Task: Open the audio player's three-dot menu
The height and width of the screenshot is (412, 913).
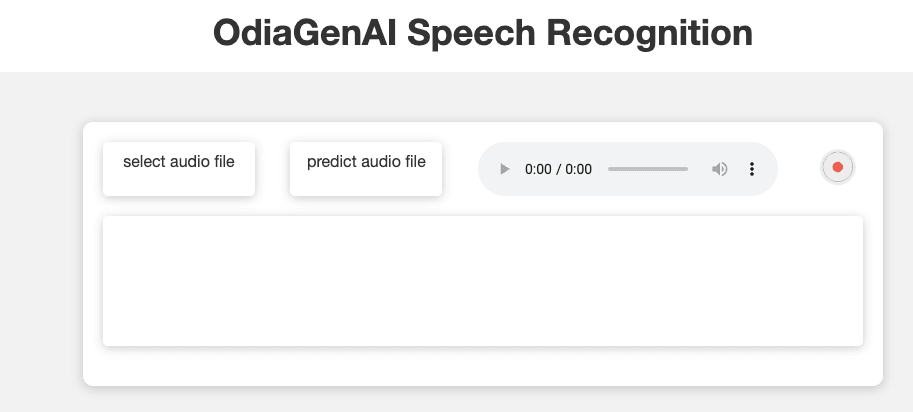Action: [x=751, y=169]
